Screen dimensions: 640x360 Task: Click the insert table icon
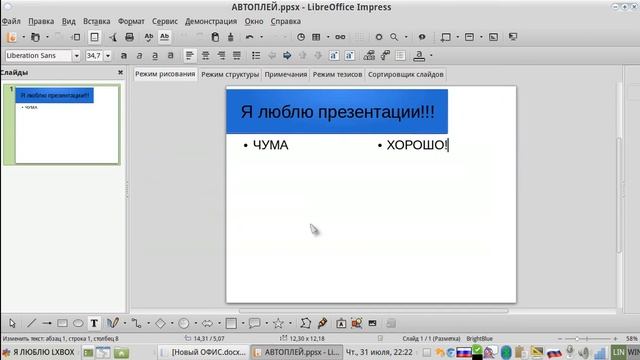tap(316, 37)
